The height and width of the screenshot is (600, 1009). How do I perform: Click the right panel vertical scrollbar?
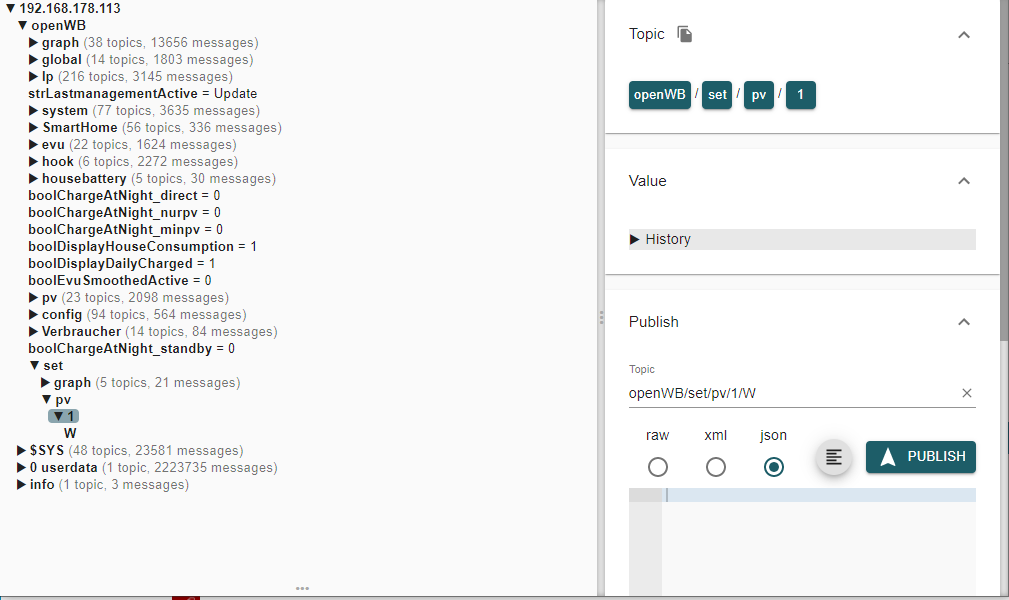pyautogui.click(x=1004, y=171)
